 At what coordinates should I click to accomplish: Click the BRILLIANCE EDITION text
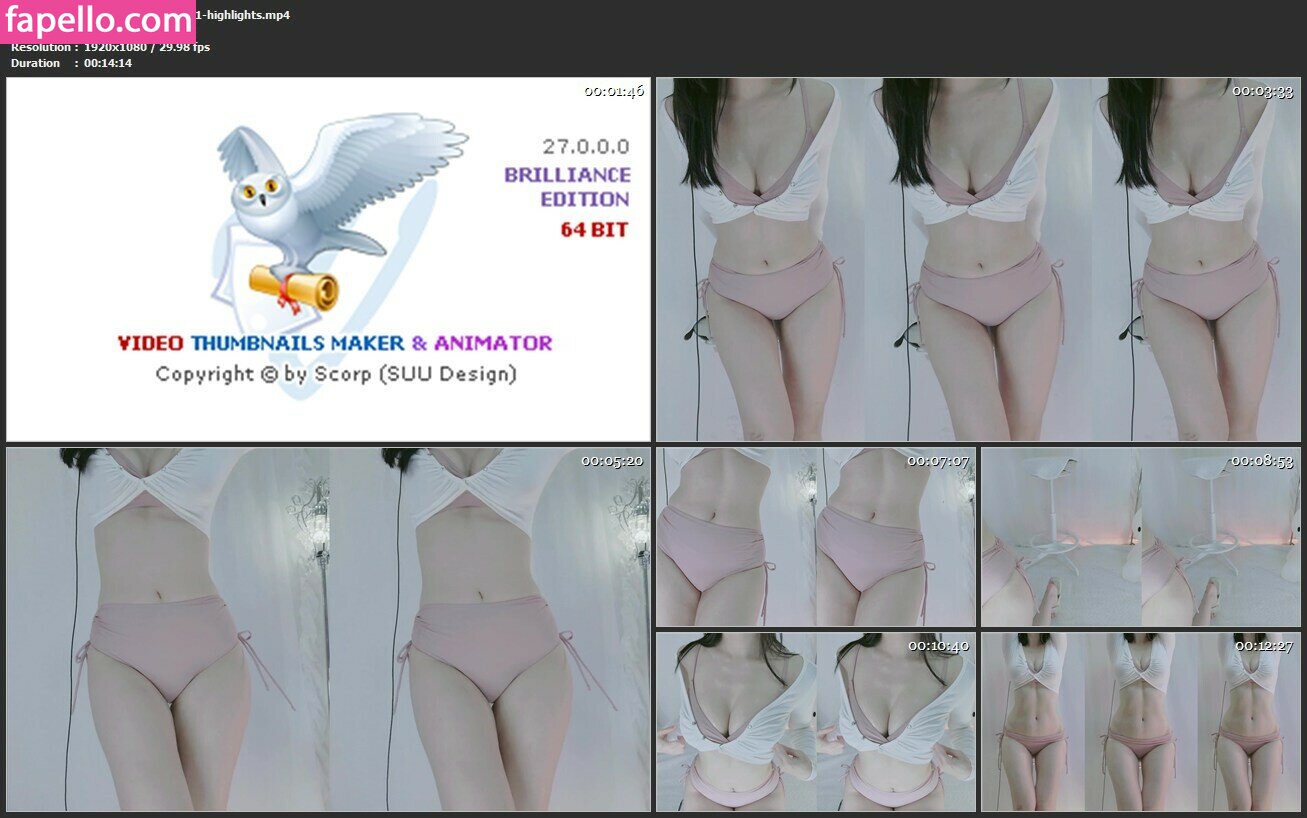[x=567, y=187]
